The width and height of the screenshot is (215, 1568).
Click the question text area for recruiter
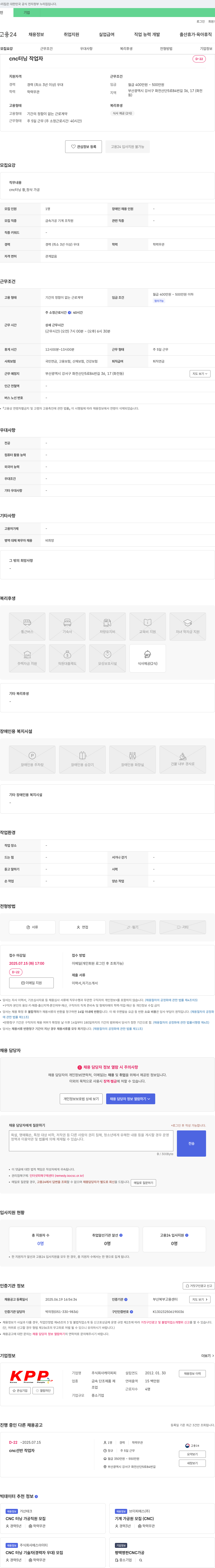coord(91,1141)
